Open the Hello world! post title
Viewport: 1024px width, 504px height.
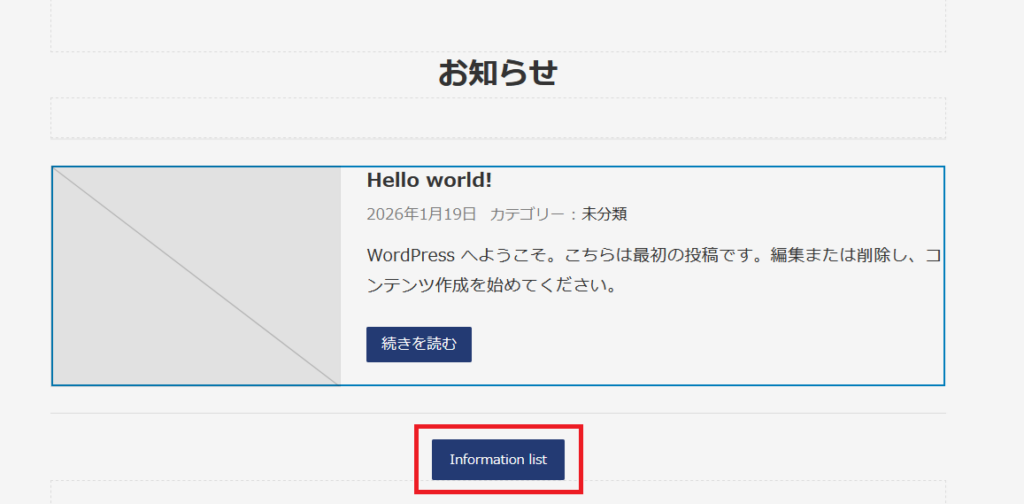(429, 180)
